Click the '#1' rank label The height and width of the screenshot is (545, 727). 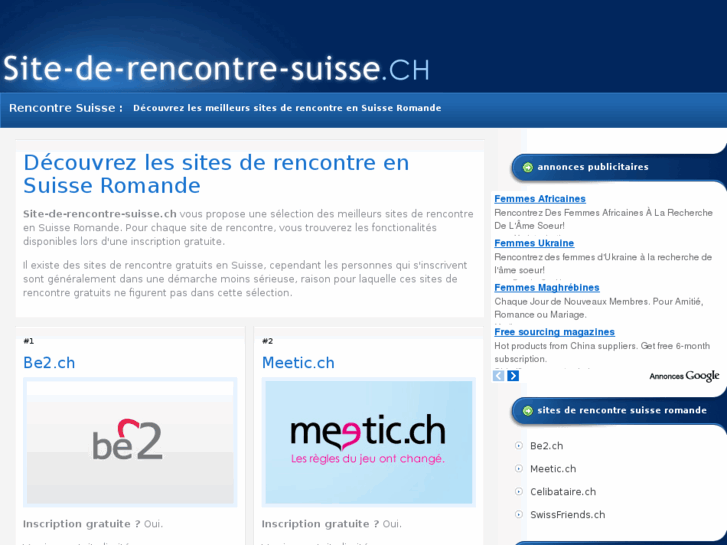[28, 341]
